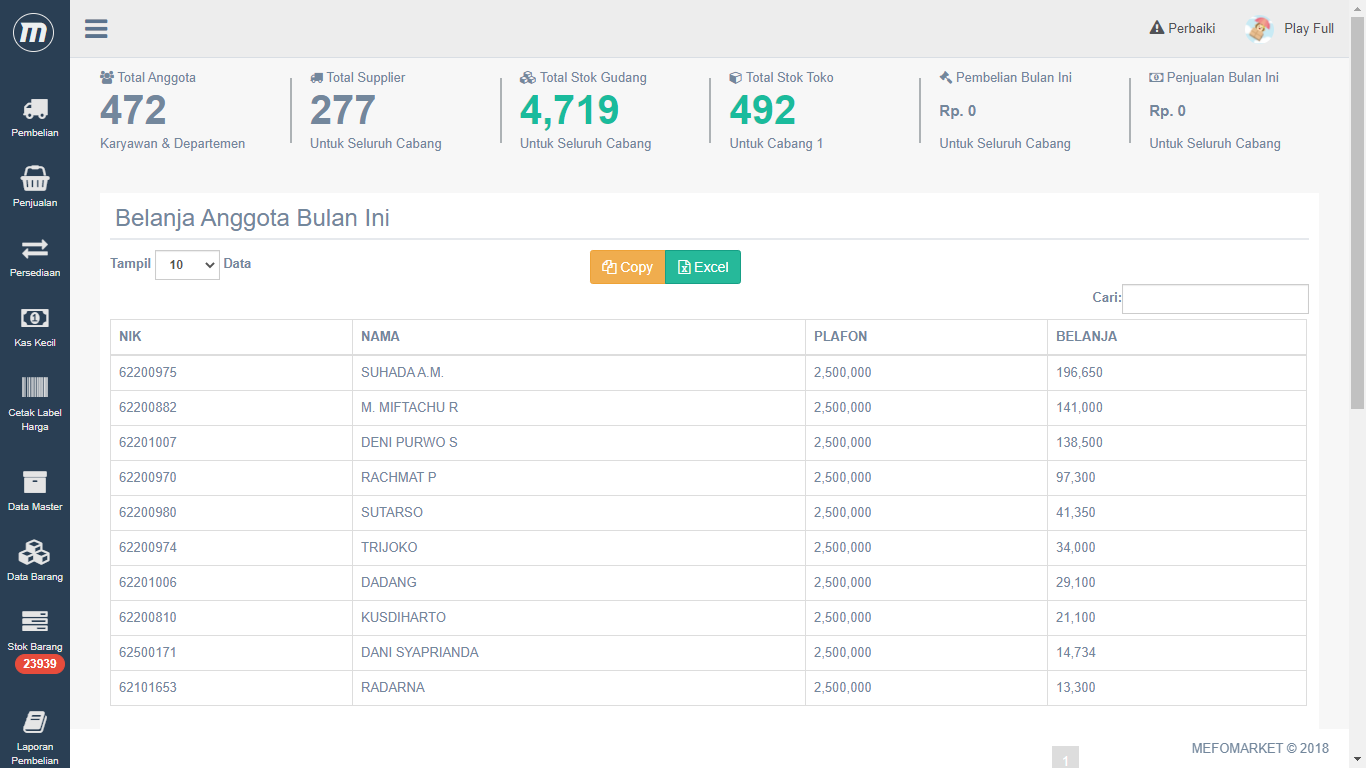Open Stok Barang server icon
This screenshot has width=1366, height=768.
pos(35,622)
